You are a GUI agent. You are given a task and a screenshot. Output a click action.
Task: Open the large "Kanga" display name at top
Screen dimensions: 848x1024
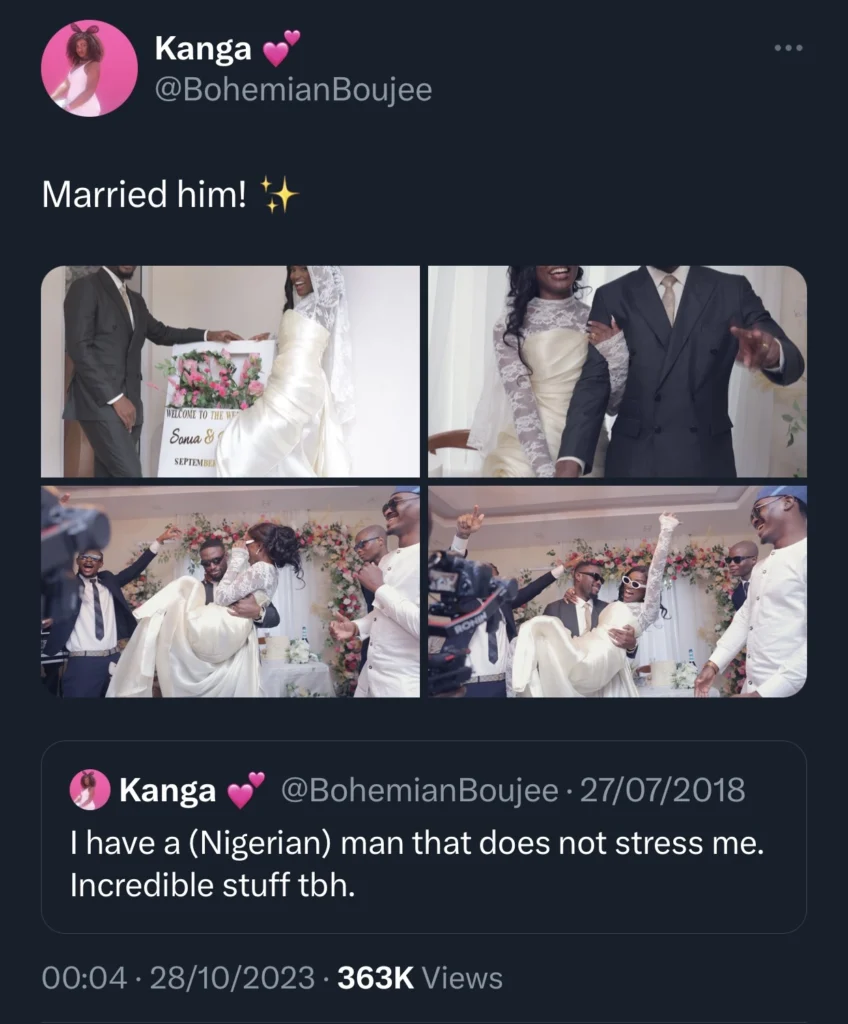pos(204,48)
